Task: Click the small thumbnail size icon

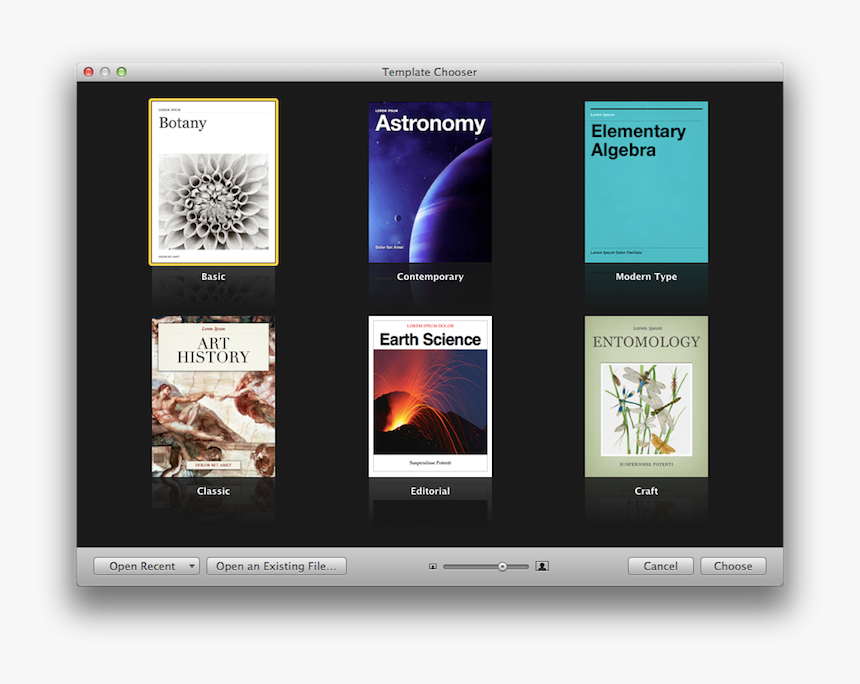Action: (x=433, y=566)
